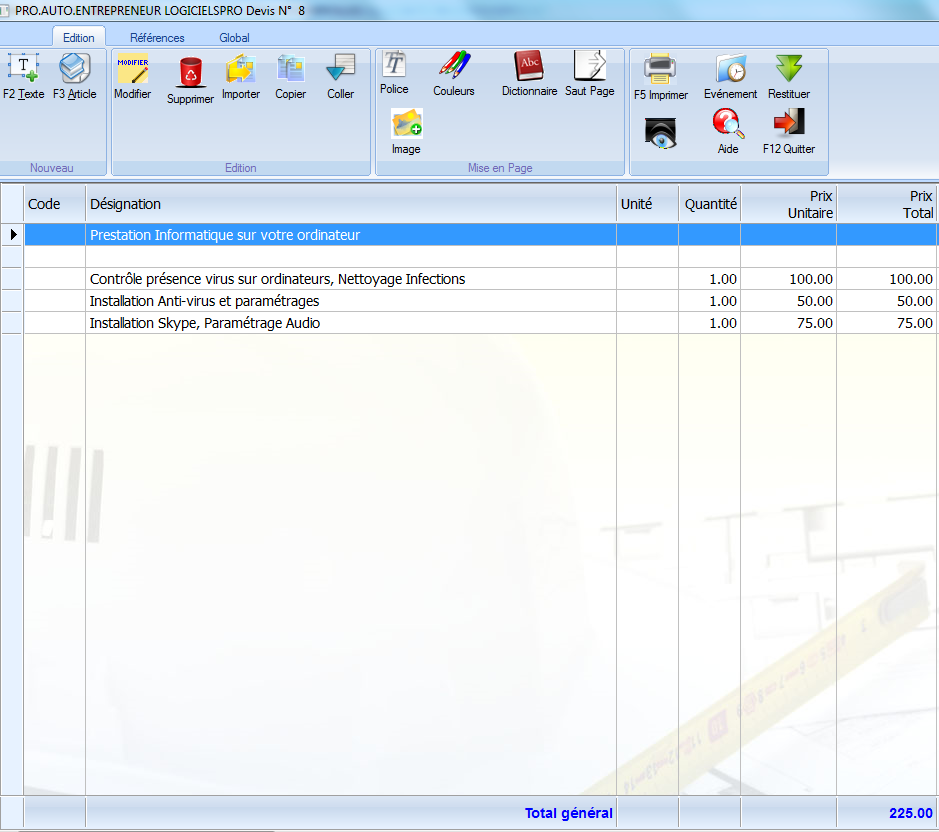This screenshot has height=832, width=939.
Task: Delete the line with Supprimer trash icon
Action: tap(190, 73)
